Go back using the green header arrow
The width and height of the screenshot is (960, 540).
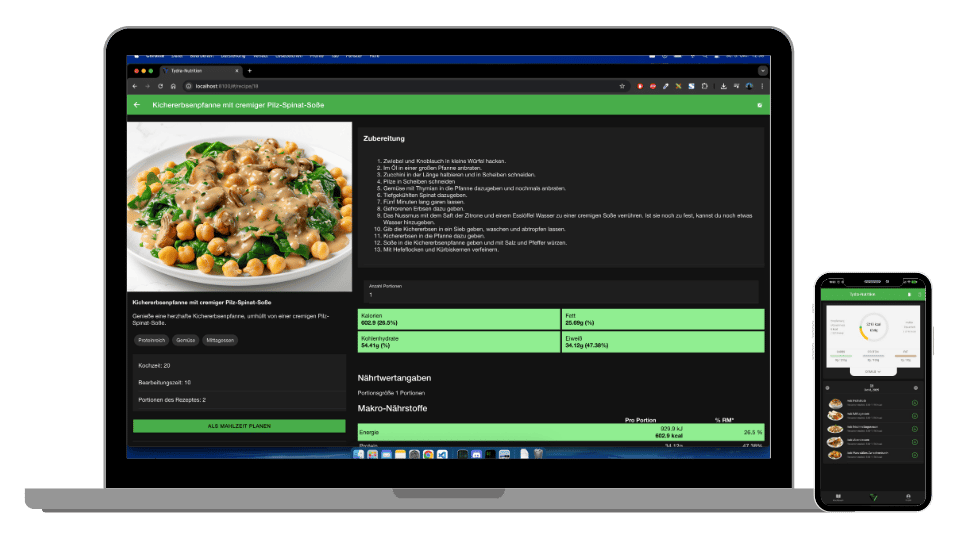137,105
